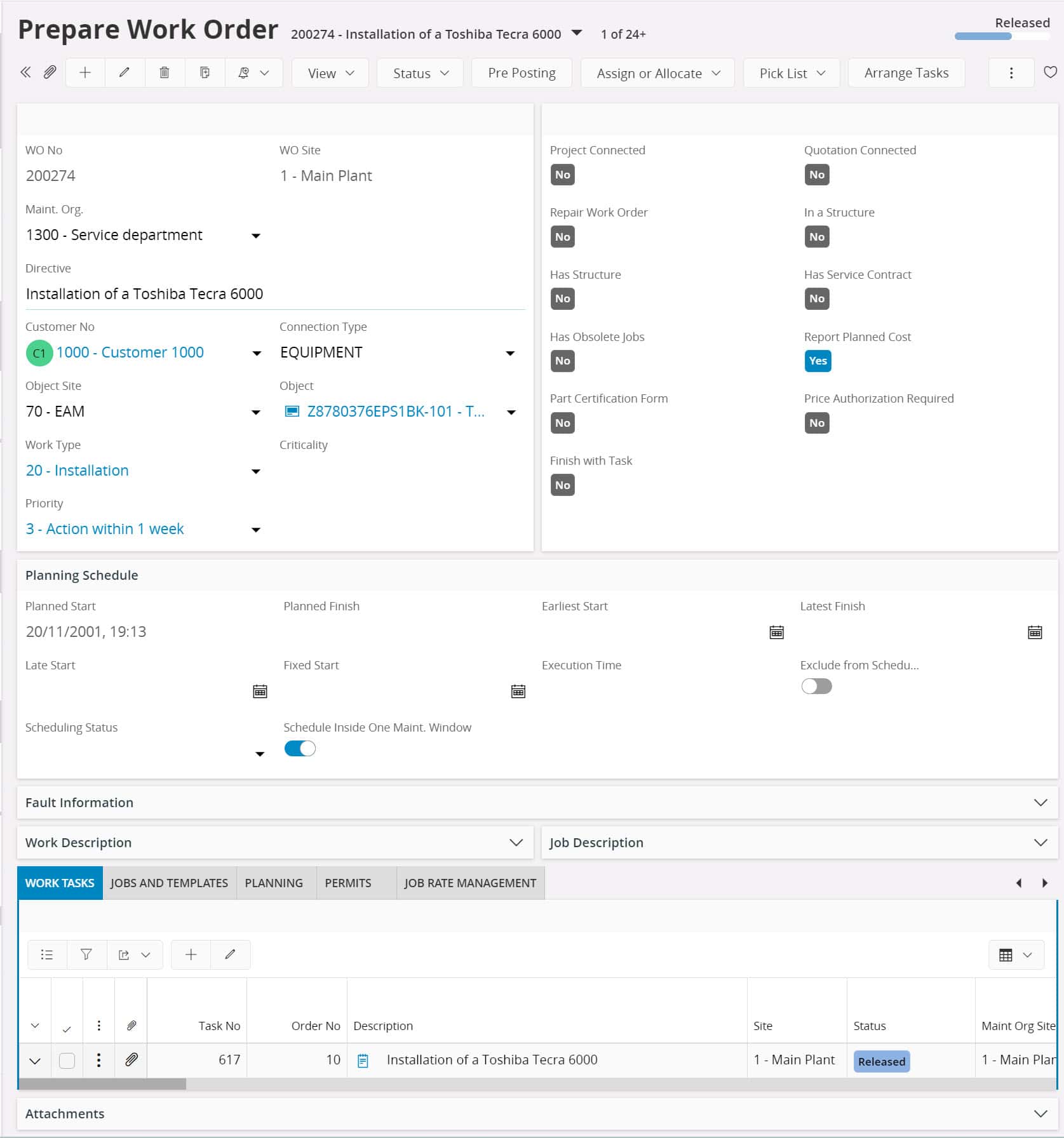
Task: Open the Customer 1000 link
Action: click(130, 352)
